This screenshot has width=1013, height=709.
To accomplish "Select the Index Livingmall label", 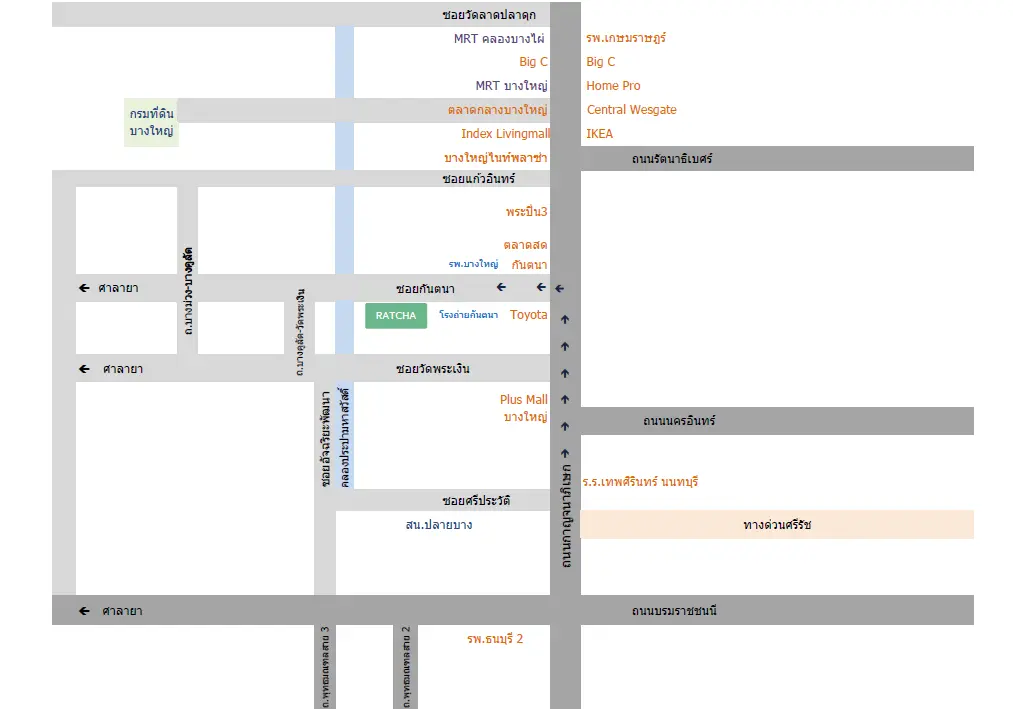I will pos(505,134).
